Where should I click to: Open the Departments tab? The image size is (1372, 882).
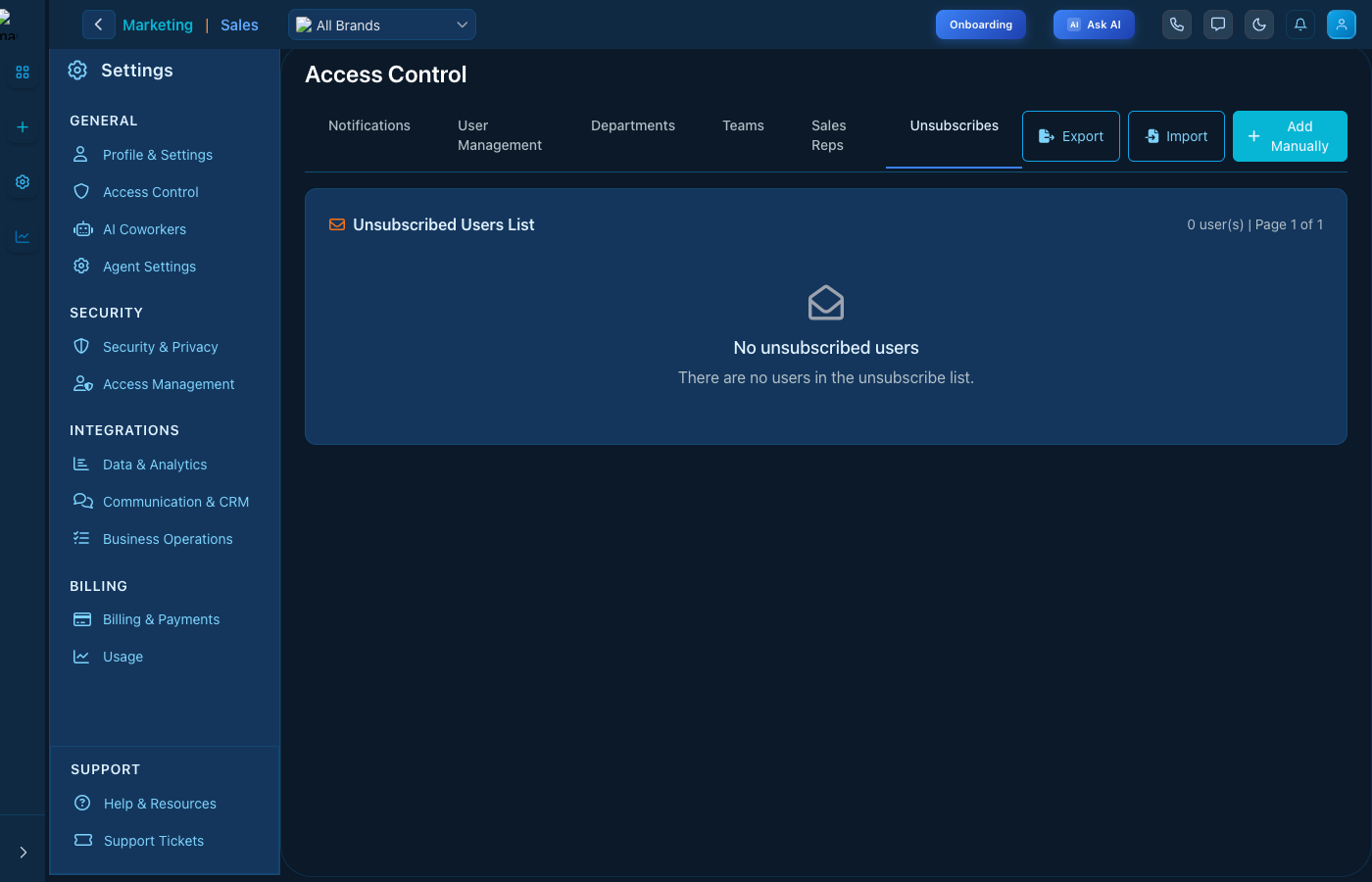coord(633,125)
